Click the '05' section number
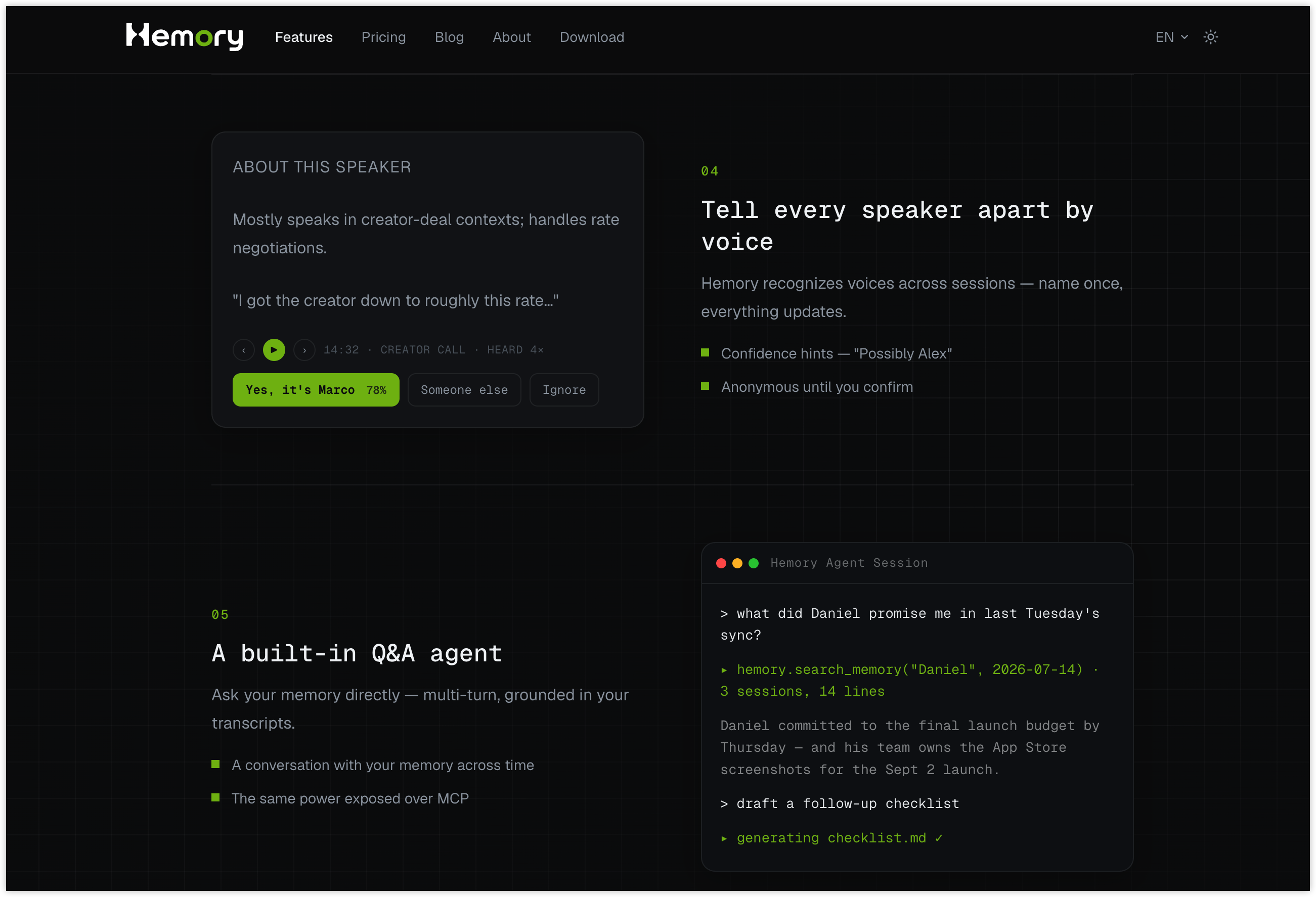Image resolution: width=1316 pixels, height=897 pixels. (x=220, y=615)
